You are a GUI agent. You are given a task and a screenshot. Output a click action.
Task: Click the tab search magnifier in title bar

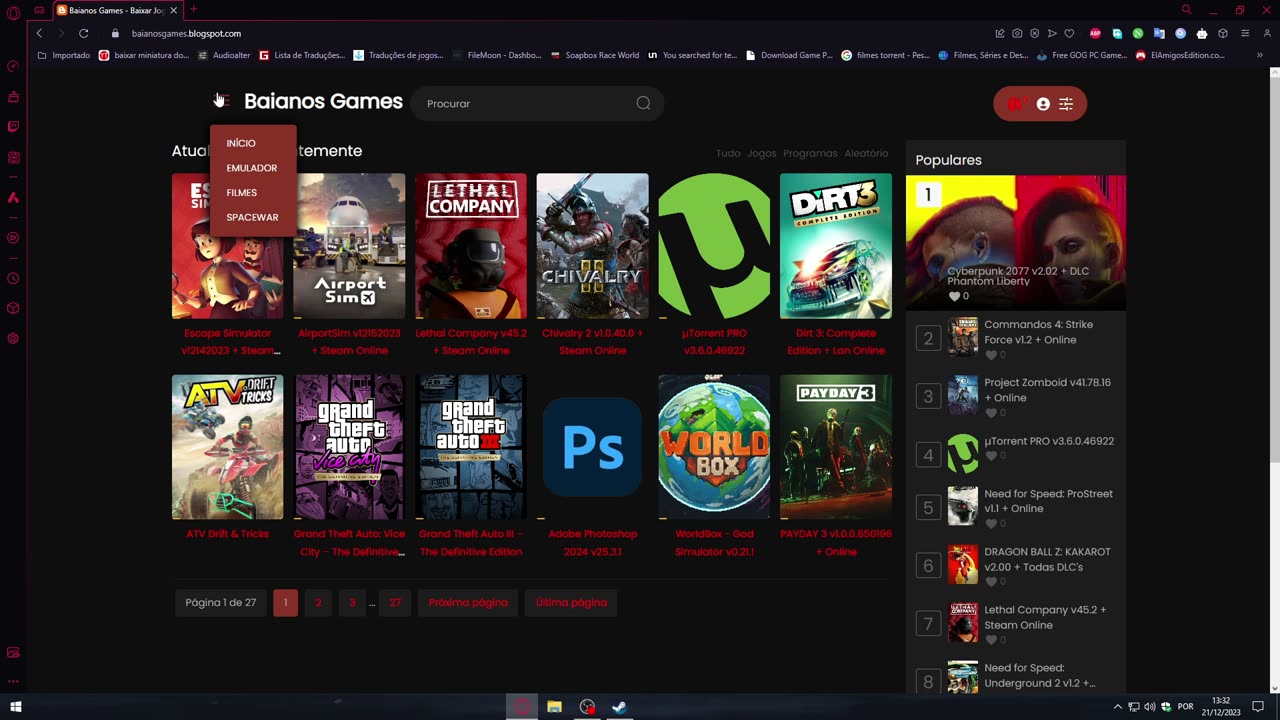tap(1186, 10)
